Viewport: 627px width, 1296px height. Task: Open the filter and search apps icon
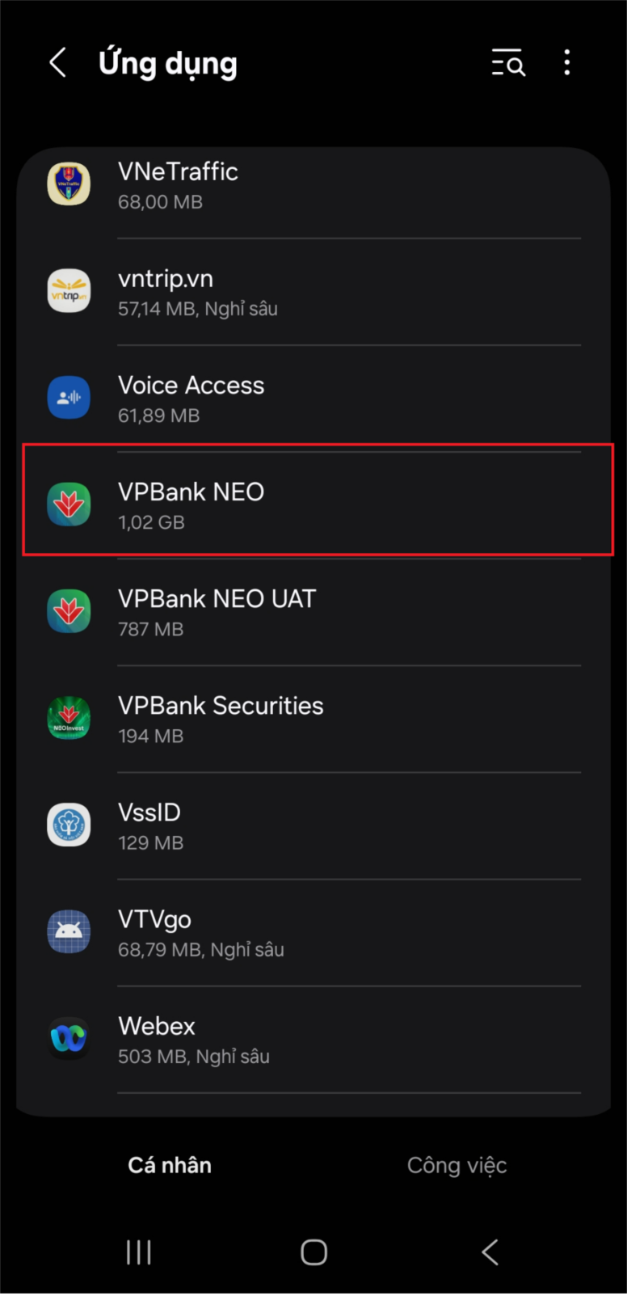coord(508,63)
